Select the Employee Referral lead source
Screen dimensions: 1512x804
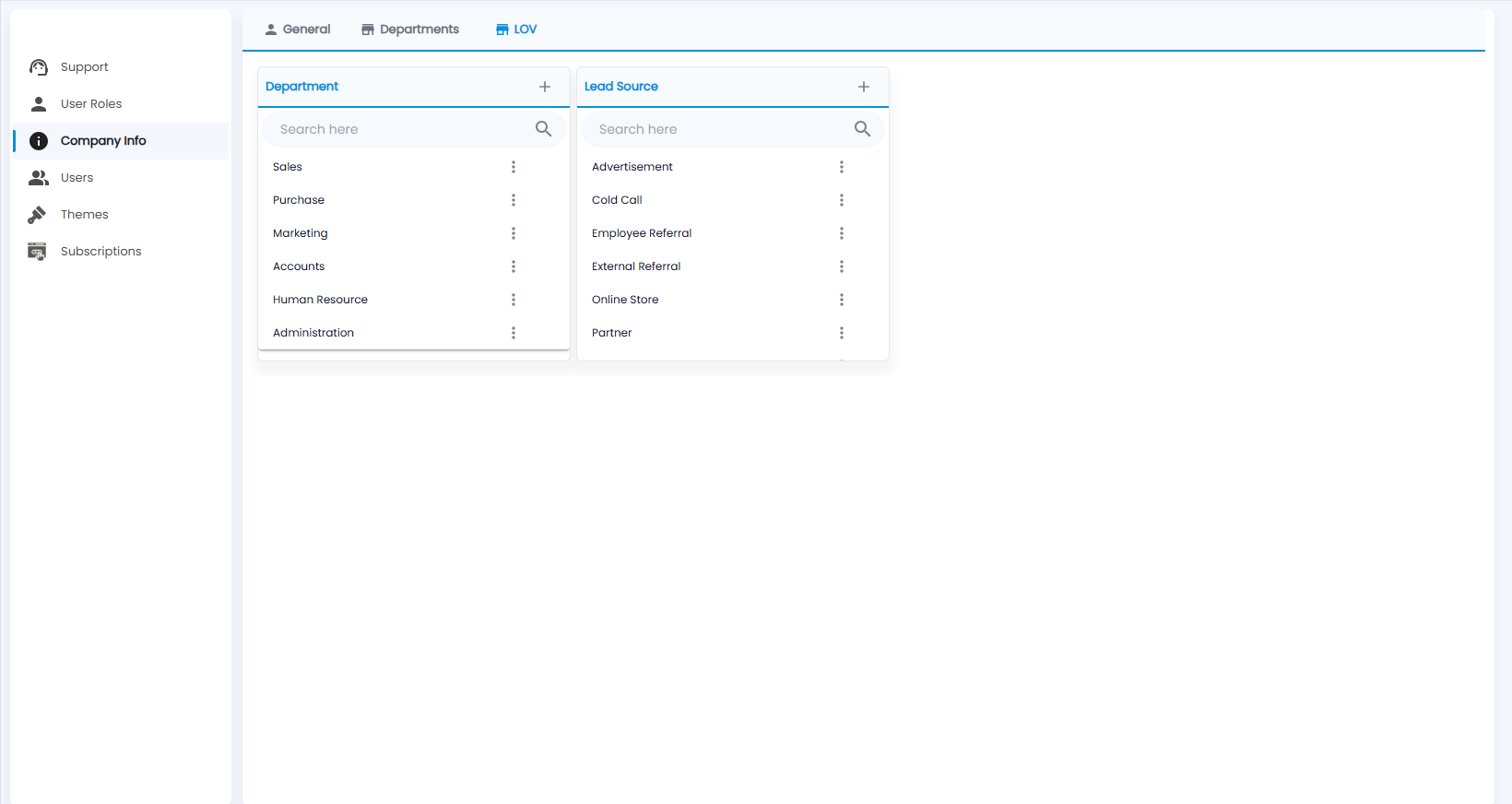tap(733, 233)
